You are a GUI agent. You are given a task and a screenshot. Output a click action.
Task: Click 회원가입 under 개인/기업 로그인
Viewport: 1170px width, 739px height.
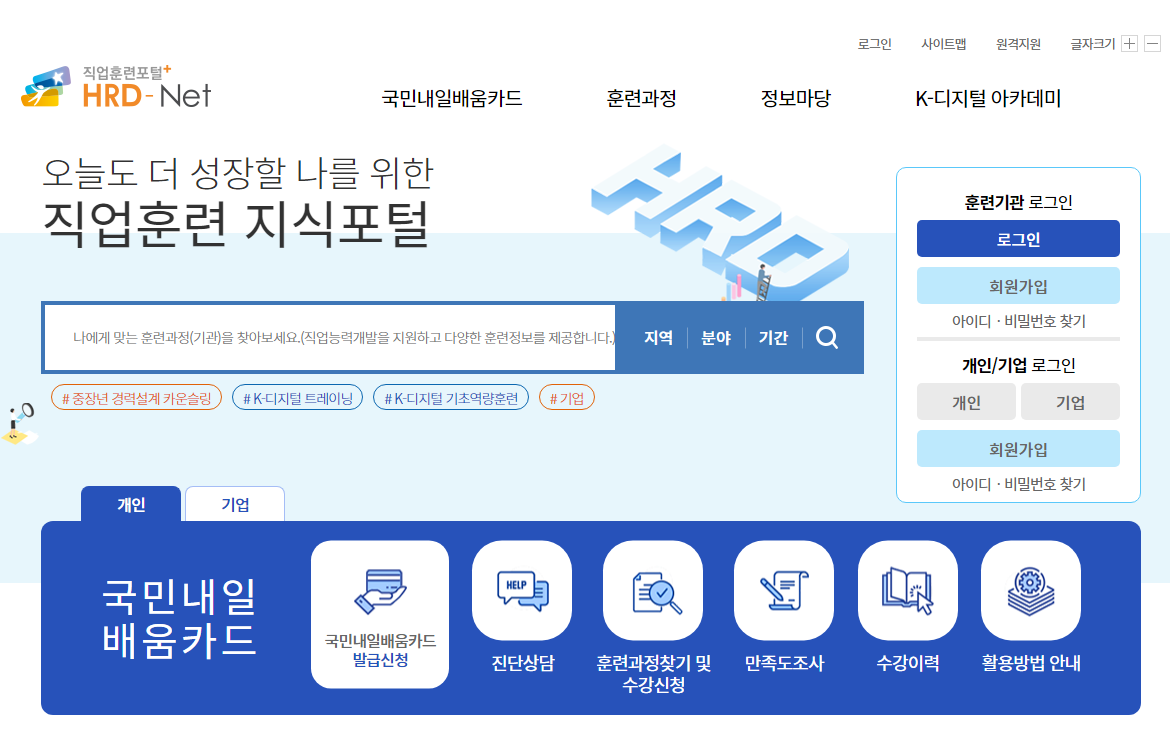pos(1018,449)
